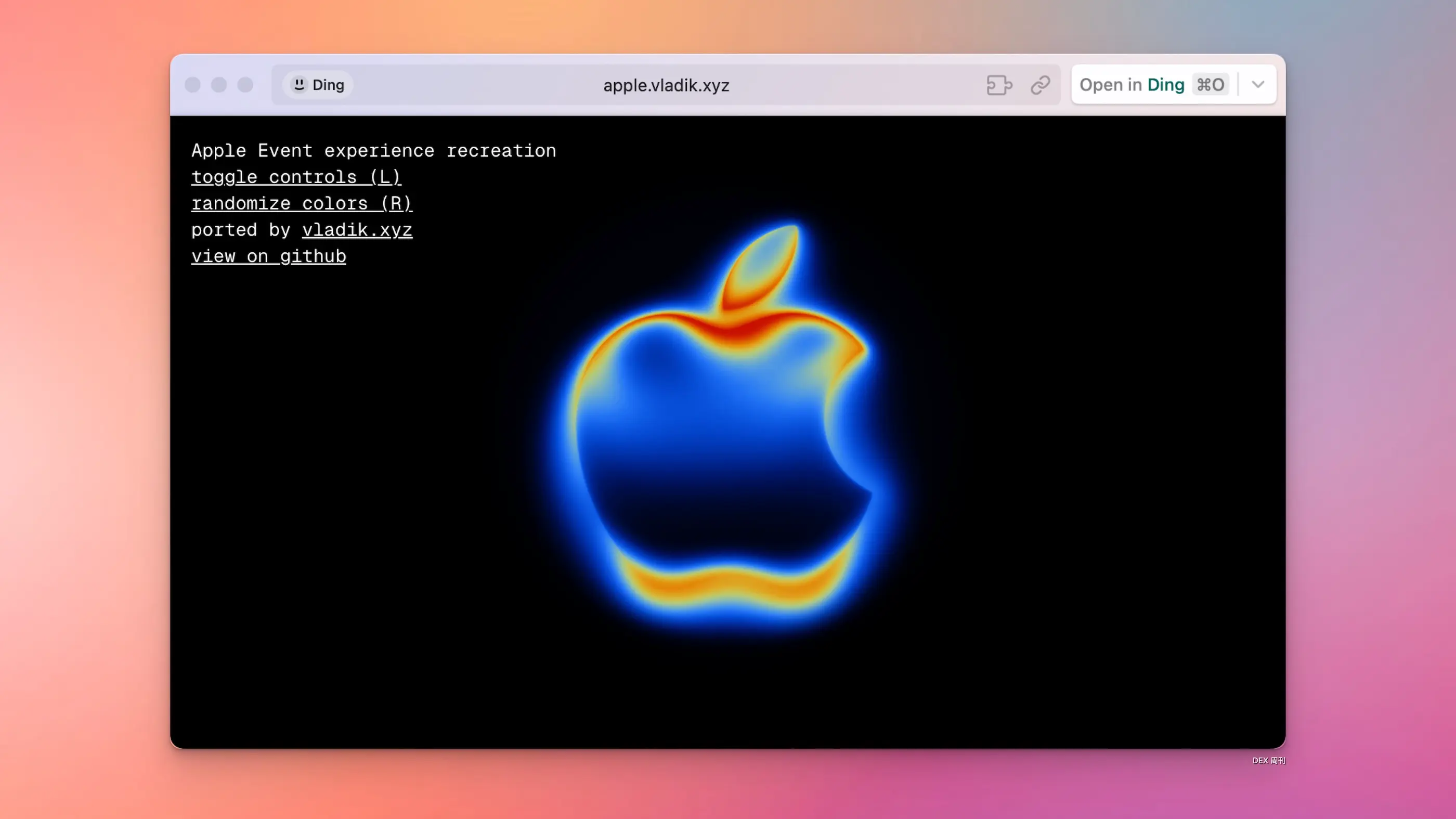Minimize the window with middle traffic light
This screenshot has height=819, width=1456.
click(219, 85)
